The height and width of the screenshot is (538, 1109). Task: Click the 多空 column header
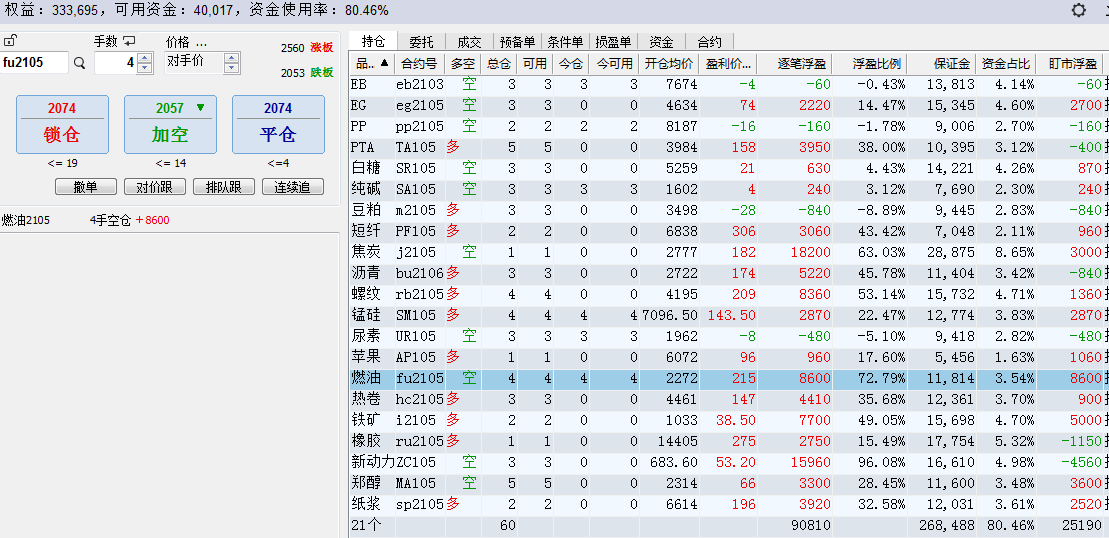(x=463, y=64)
